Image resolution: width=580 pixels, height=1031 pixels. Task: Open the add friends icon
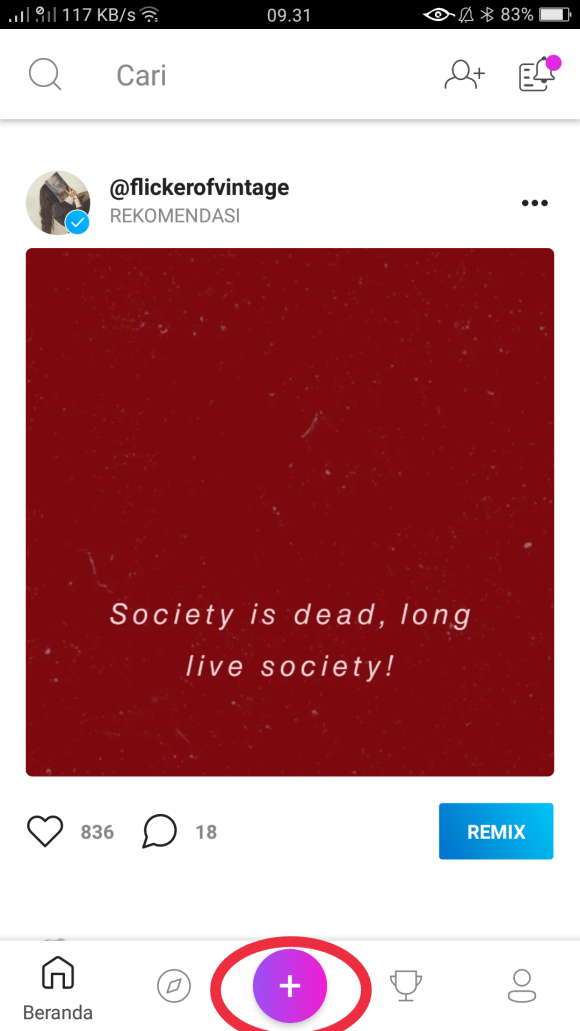[x=464, y=75]
